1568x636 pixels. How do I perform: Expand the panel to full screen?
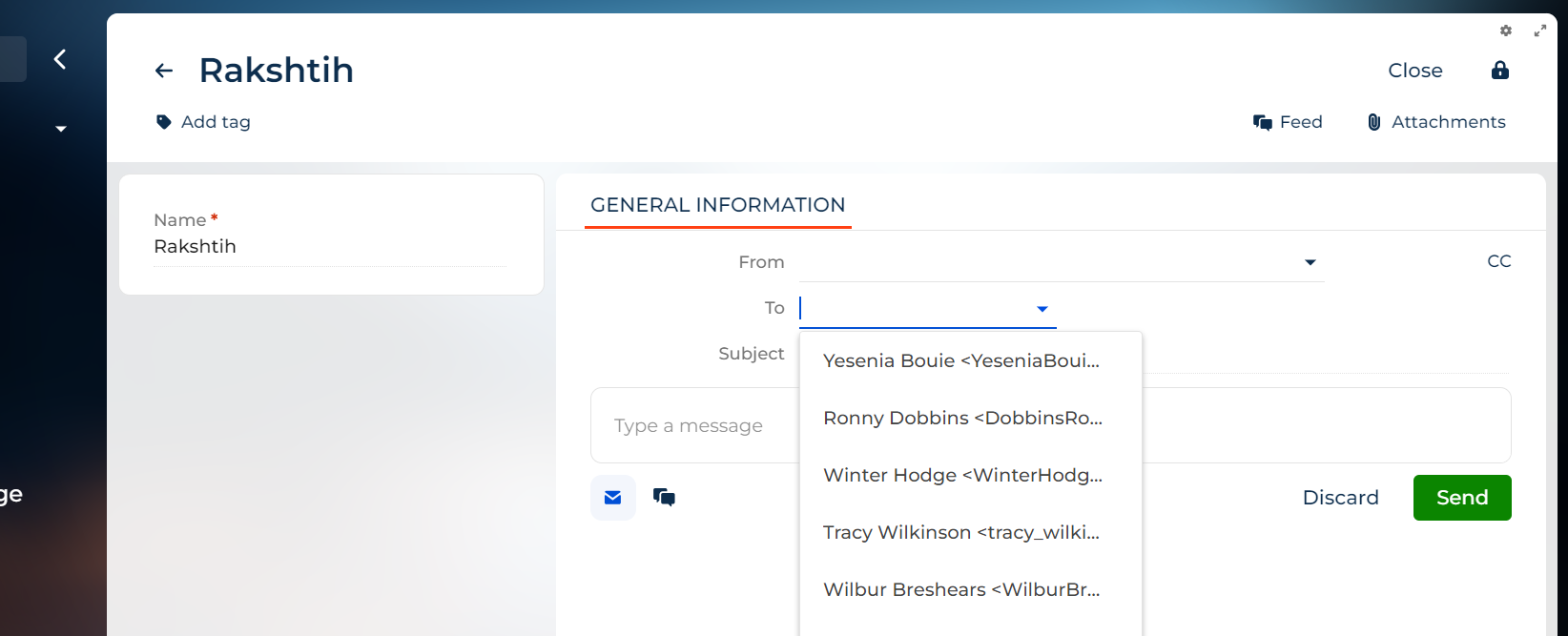point(1540,31)
